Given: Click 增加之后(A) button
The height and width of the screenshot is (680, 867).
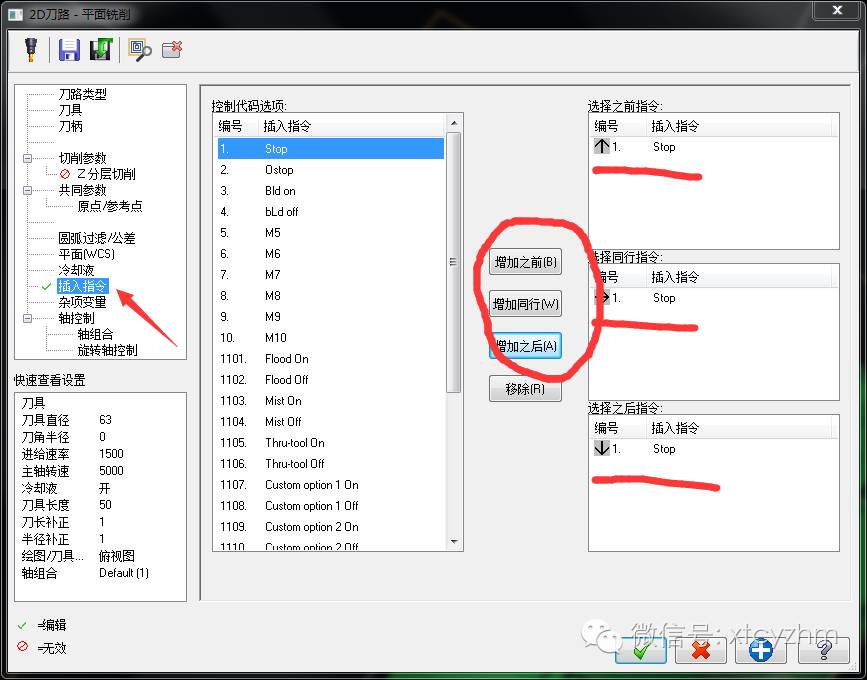Looking at the screenshot, I should pyautogui.click(x=525, y=346).
